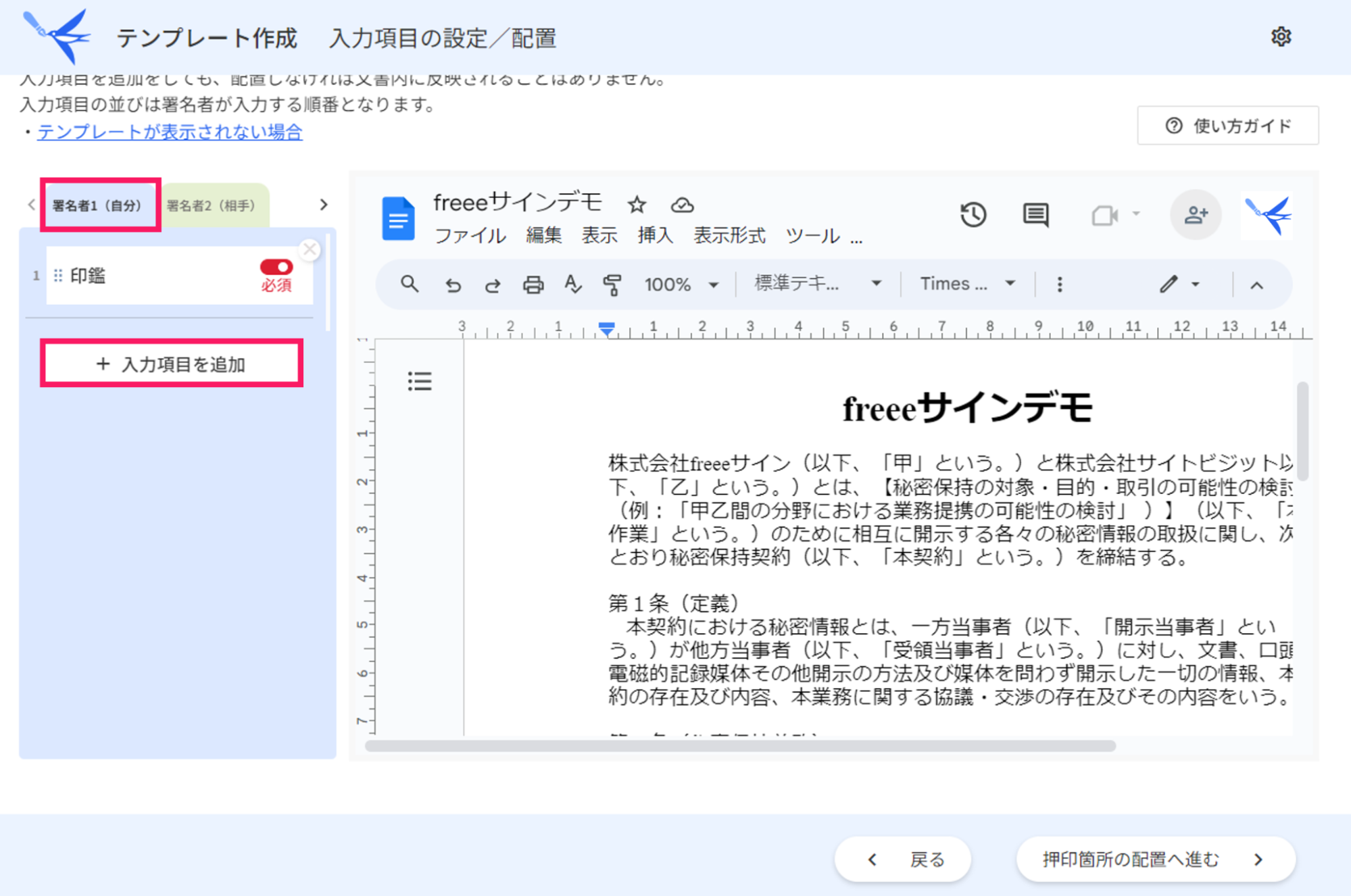Open the テンプレートが表示されない場合 link
1351x896 pixels.
pyautogui.click(x=170, y=131)
